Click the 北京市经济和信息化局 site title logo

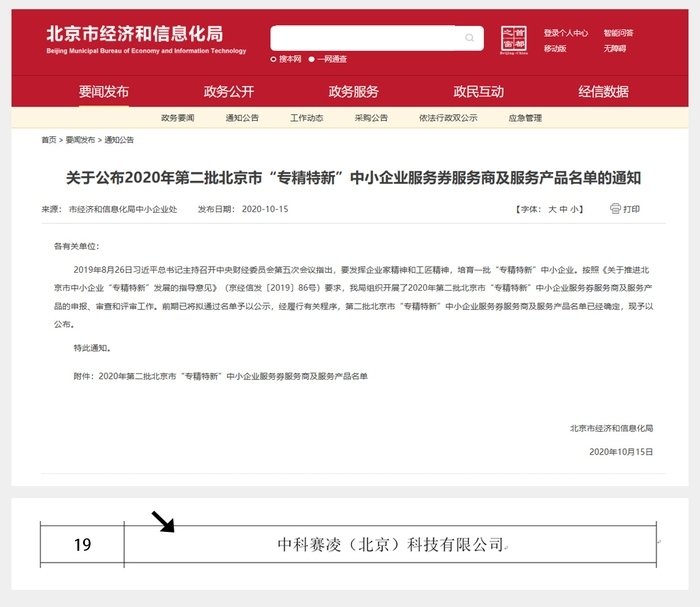coord(146,39)
